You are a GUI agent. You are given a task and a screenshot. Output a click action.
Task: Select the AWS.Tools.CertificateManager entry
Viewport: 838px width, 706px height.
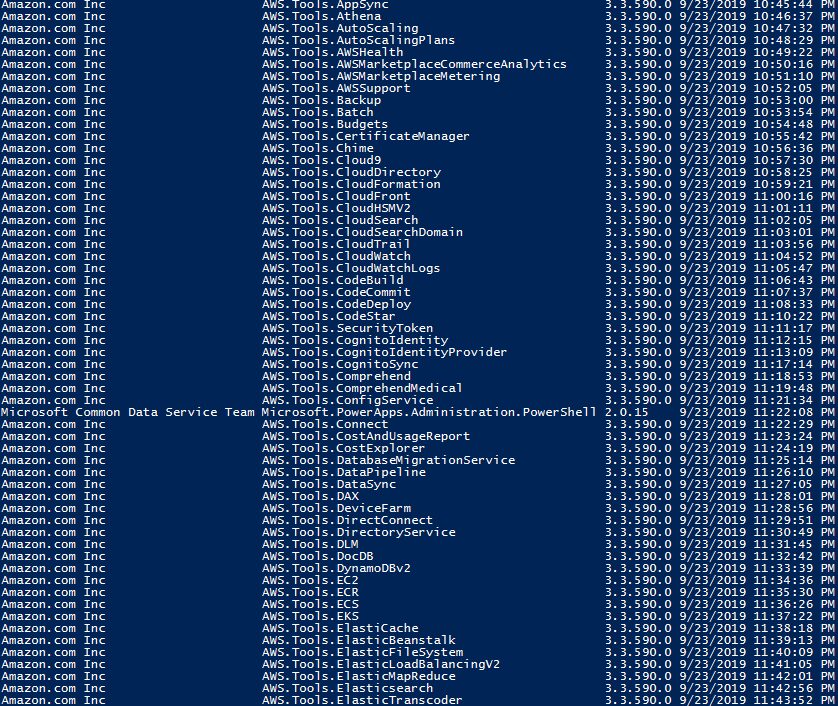point(366,136)
